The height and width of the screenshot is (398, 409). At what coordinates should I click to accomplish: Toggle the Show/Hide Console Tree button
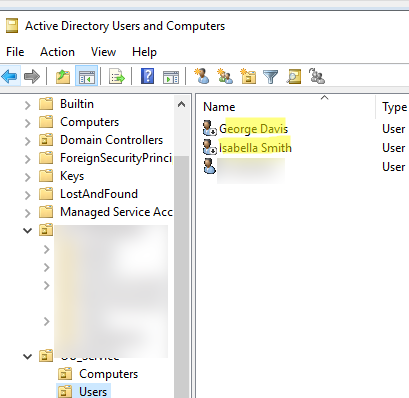(87, 76)
